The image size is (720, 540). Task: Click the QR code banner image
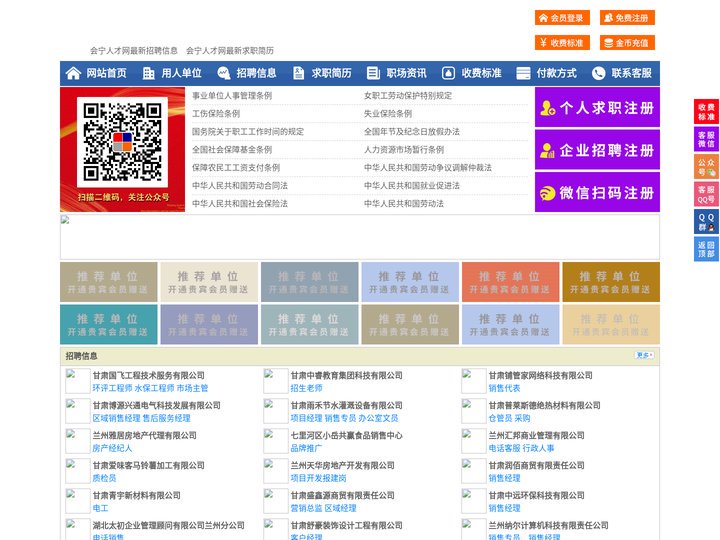pos(123,149)
